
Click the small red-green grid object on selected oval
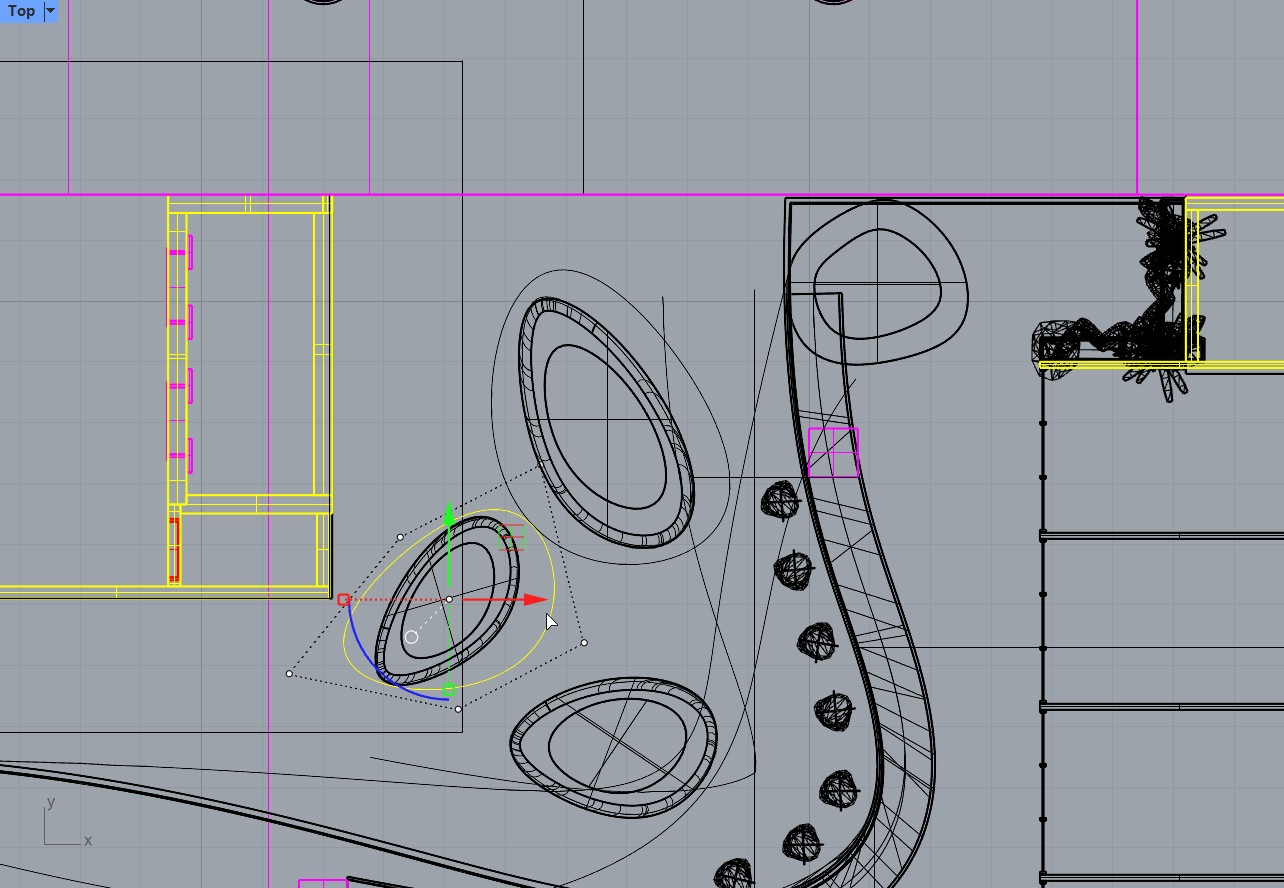tap(511, 537)
